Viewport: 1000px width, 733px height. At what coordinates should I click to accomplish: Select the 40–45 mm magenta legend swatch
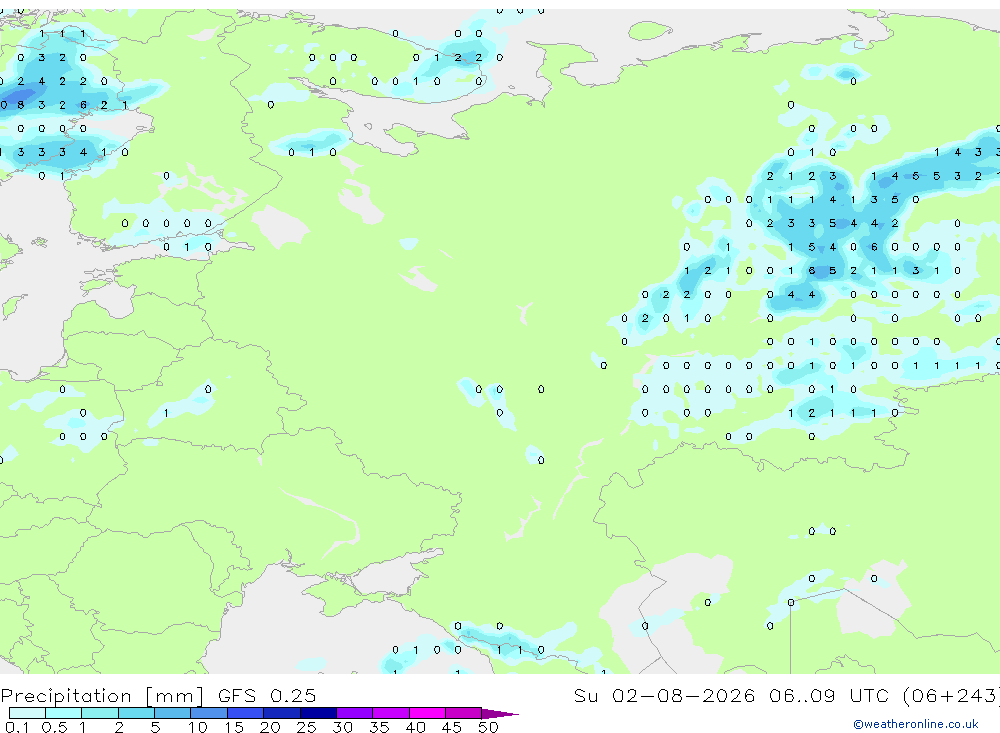[427, 713]
